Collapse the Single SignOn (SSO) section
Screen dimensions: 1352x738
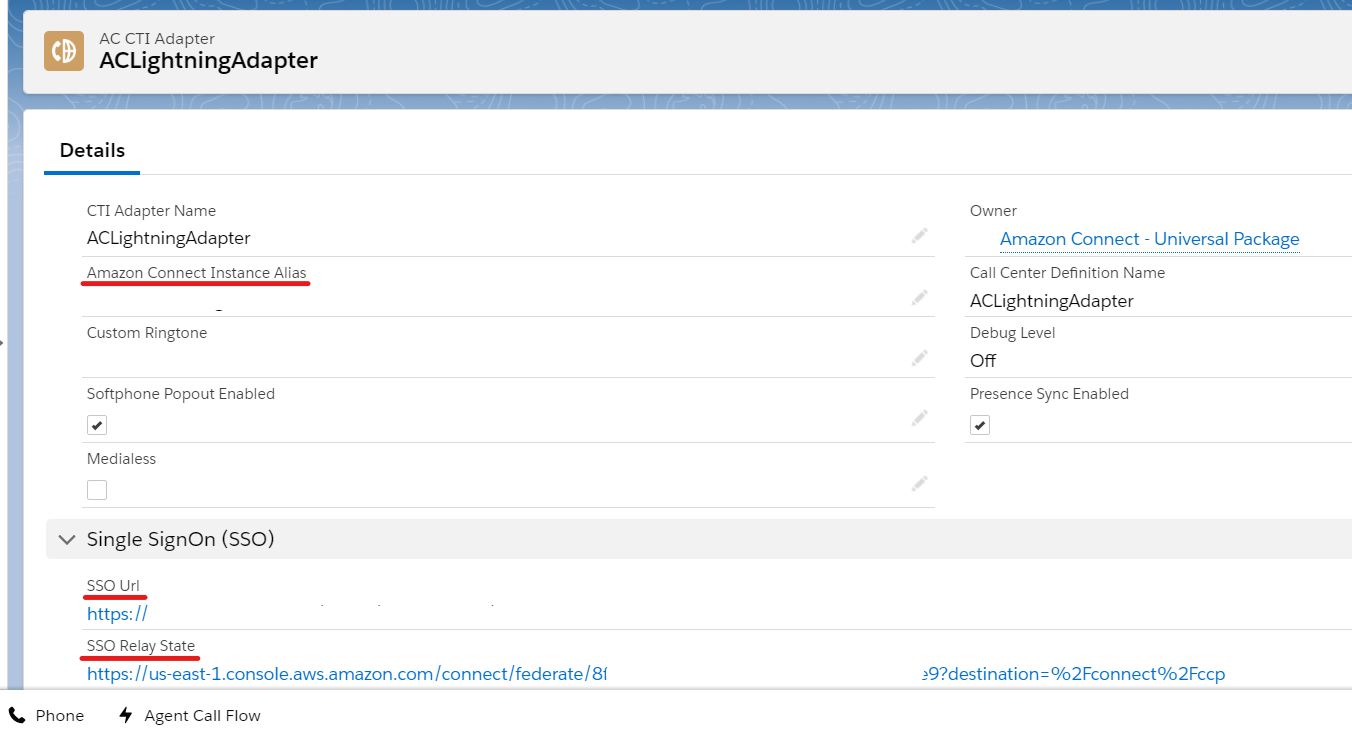[67, 539]
